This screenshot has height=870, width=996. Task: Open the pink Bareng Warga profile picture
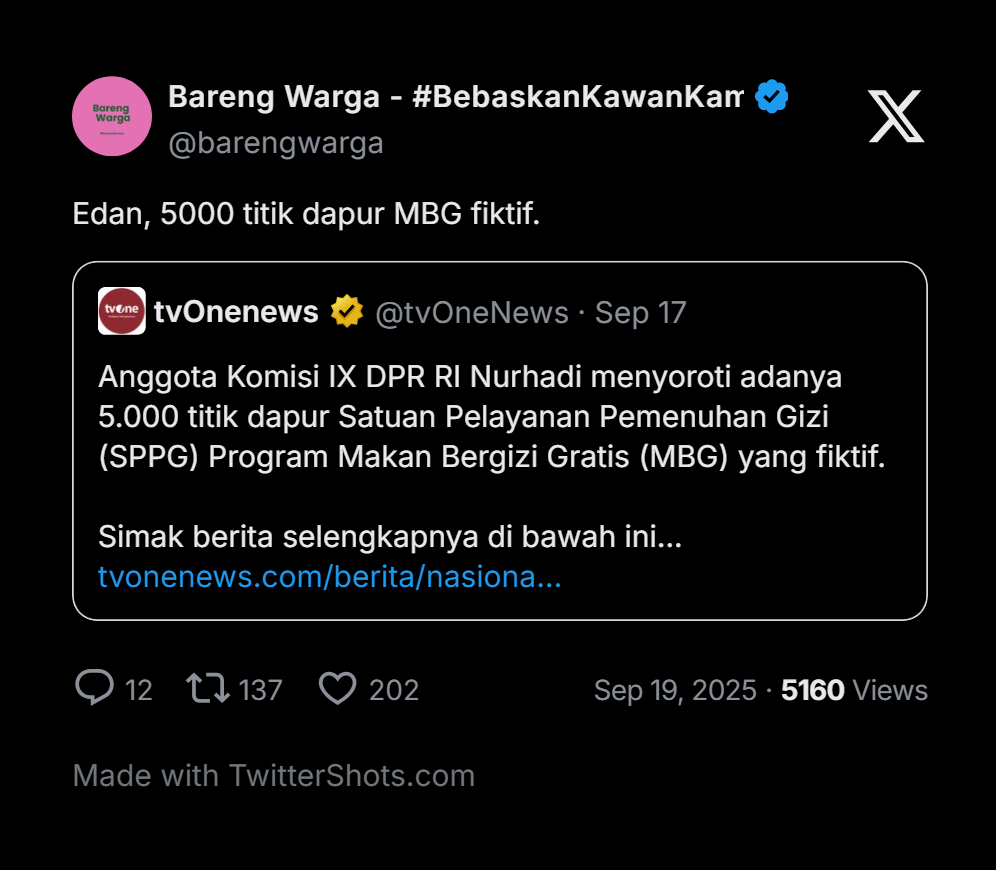pyautogui.click(x=112, y=116)
